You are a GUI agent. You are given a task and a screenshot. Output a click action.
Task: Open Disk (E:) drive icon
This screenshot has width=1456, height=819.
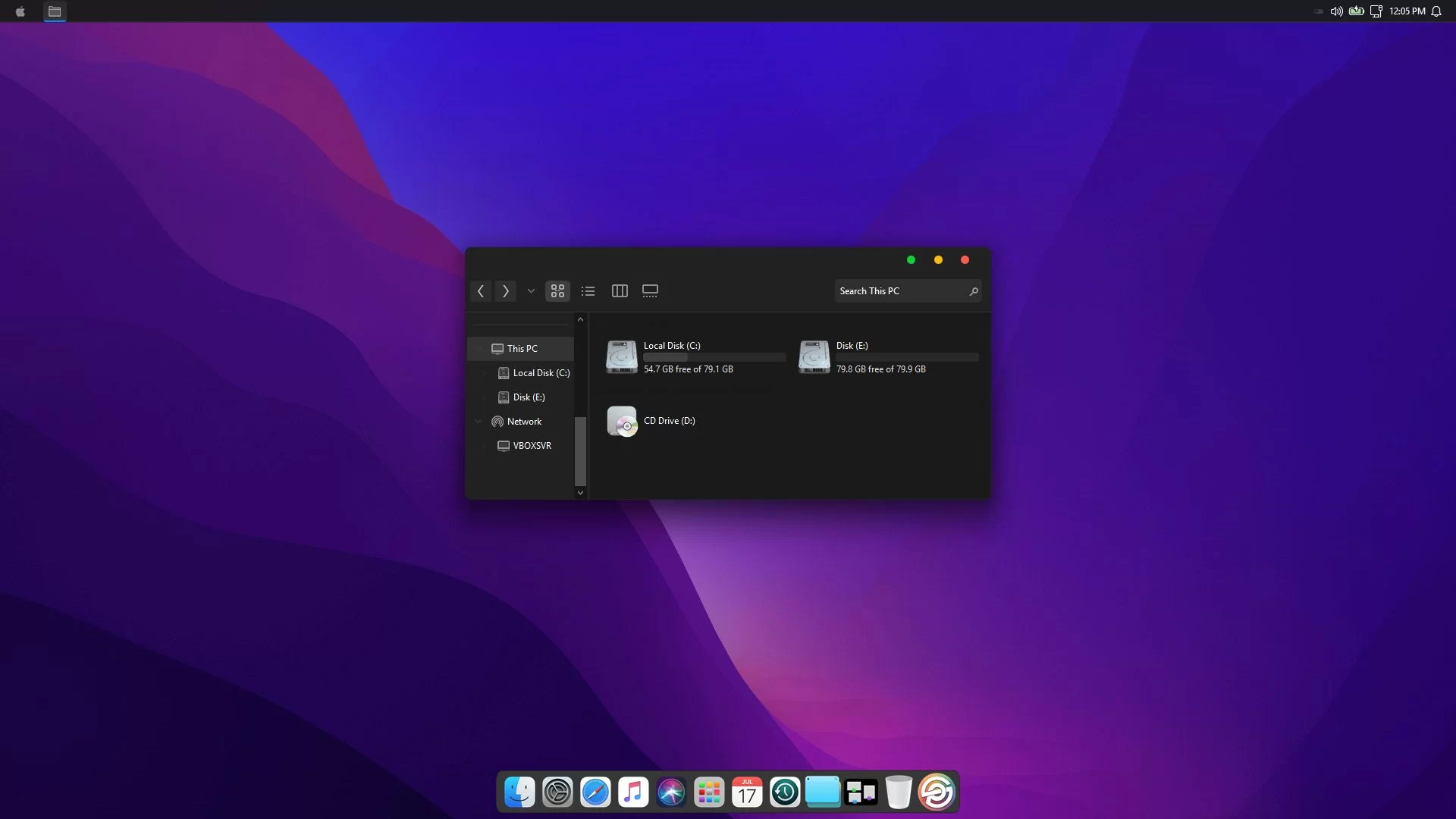pos(814,356)
